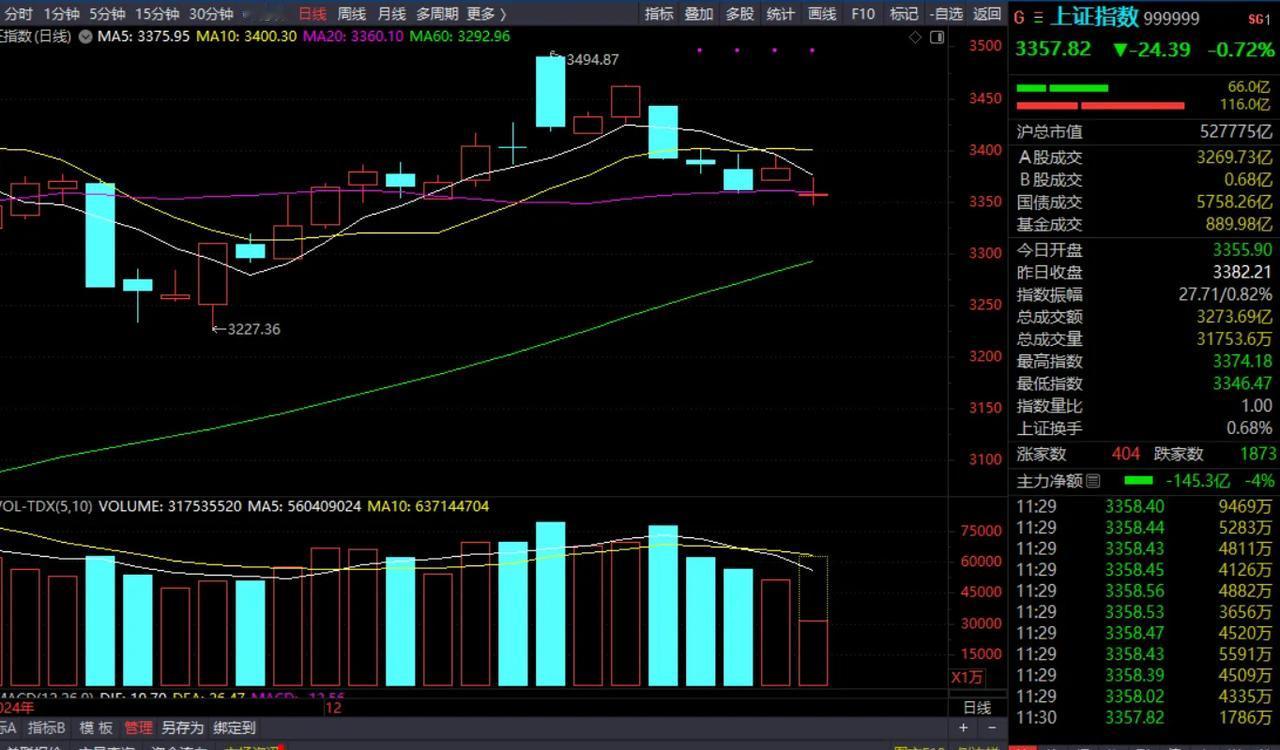Click the 涨家数 count 404

(1125, 454)
